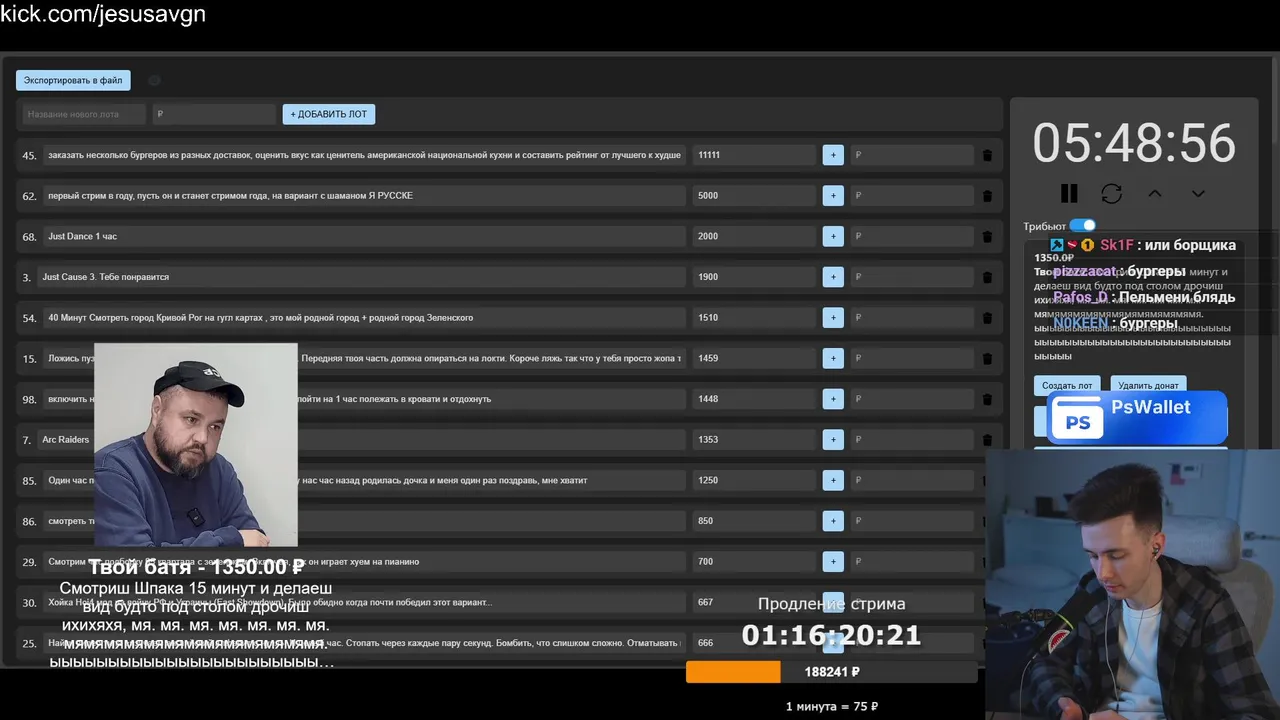
Task: Edit the 5000 amount field
Action: pos(754,196)
